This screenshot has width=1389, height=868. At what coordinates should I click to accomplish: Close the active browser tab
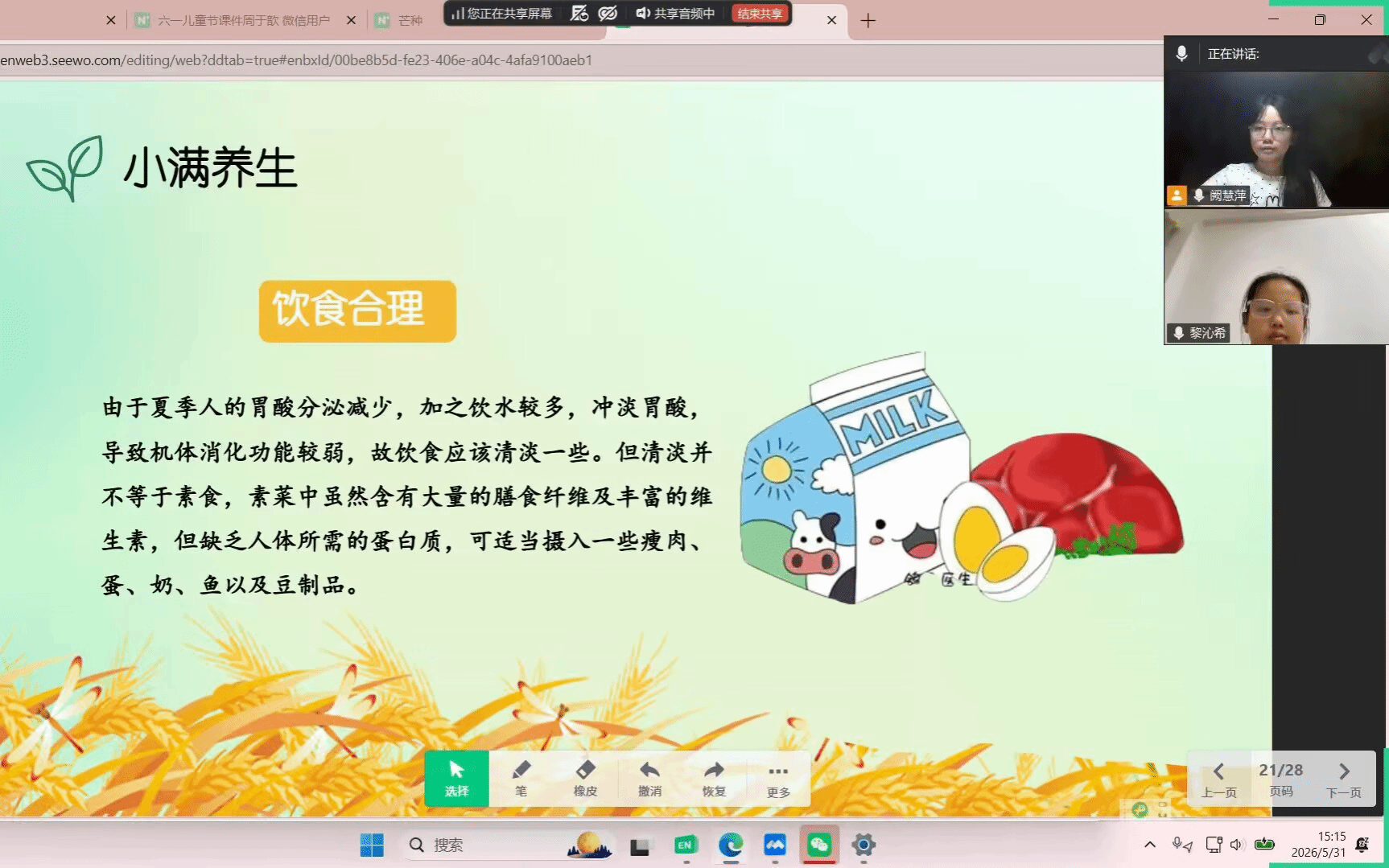point(831,20)
